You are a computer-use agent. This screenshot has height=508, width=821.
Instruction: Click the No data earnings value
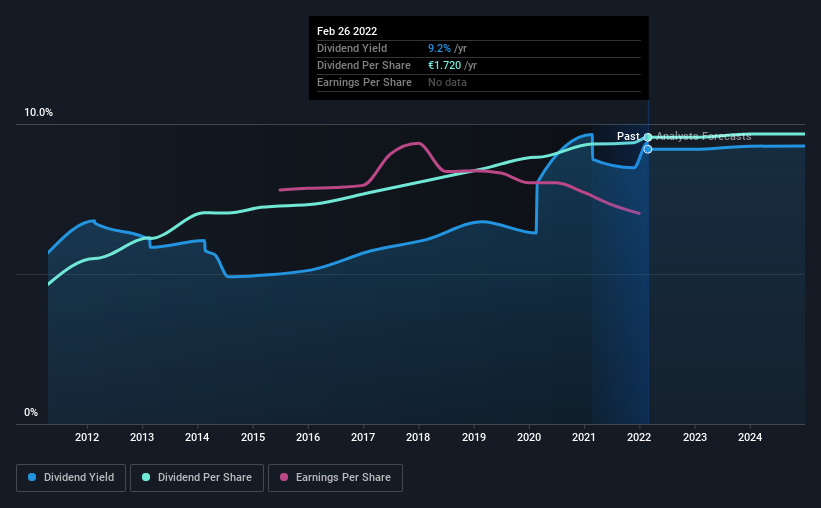pos(447,82)
